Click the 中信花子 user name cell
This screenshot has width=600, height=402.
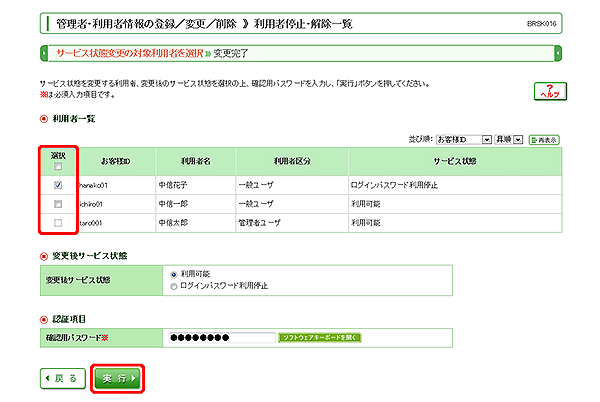[173, 185]
